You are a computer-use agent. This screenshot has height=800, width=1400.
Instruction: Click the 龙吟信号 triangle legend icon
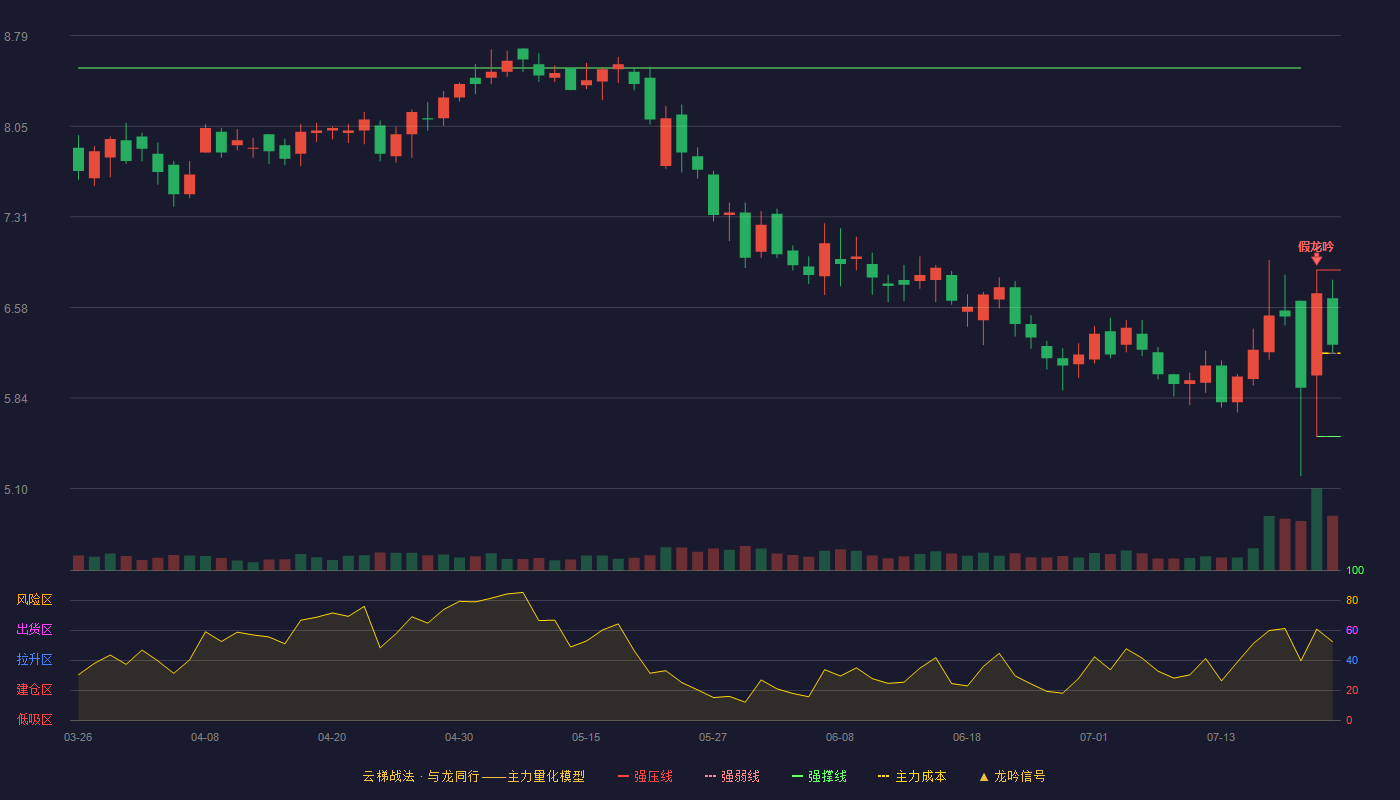(983, 776)
